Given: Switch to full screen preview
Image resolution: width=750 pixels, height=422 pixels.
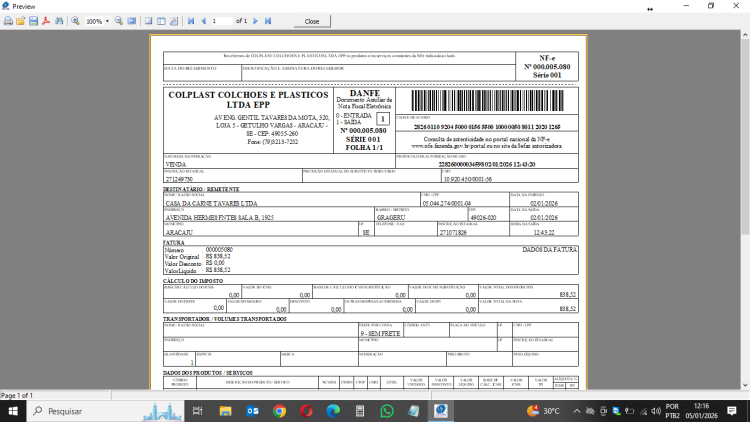Looking at the screenshot, I should 132,21.
